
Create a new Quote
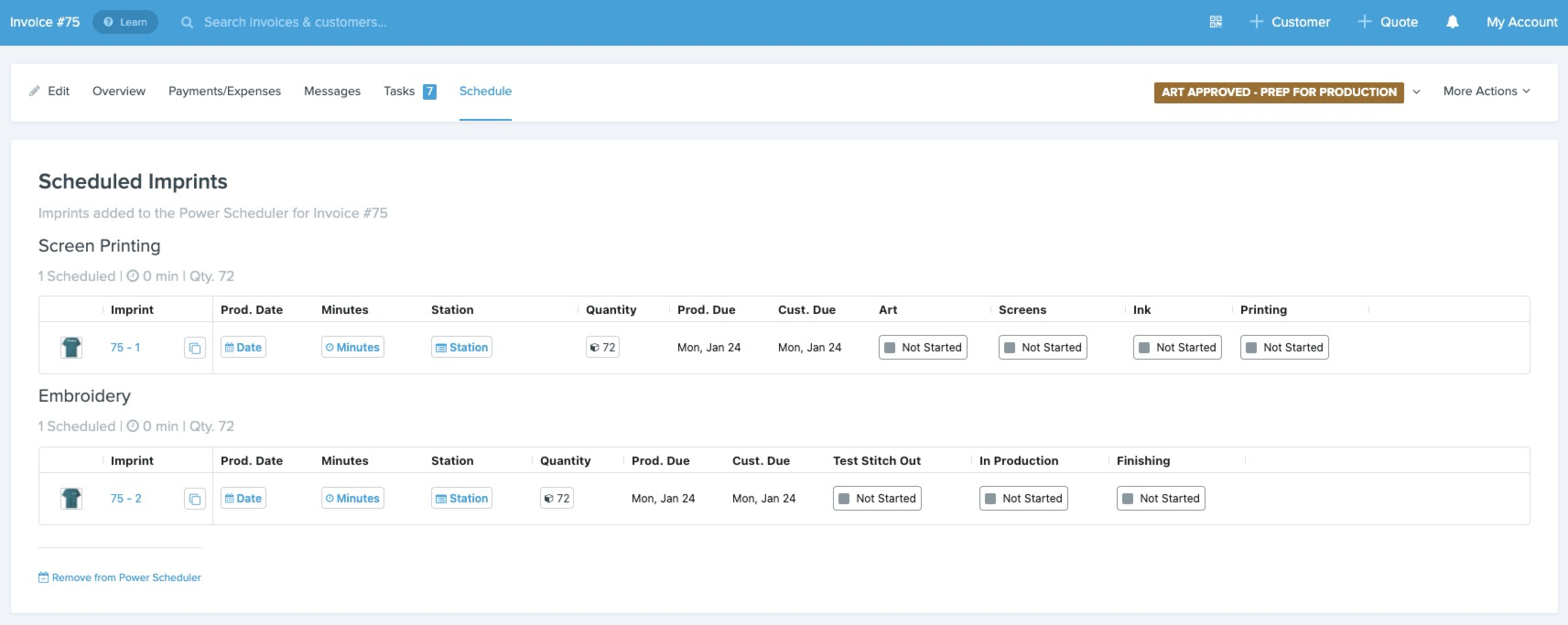tap(1388, 22)
